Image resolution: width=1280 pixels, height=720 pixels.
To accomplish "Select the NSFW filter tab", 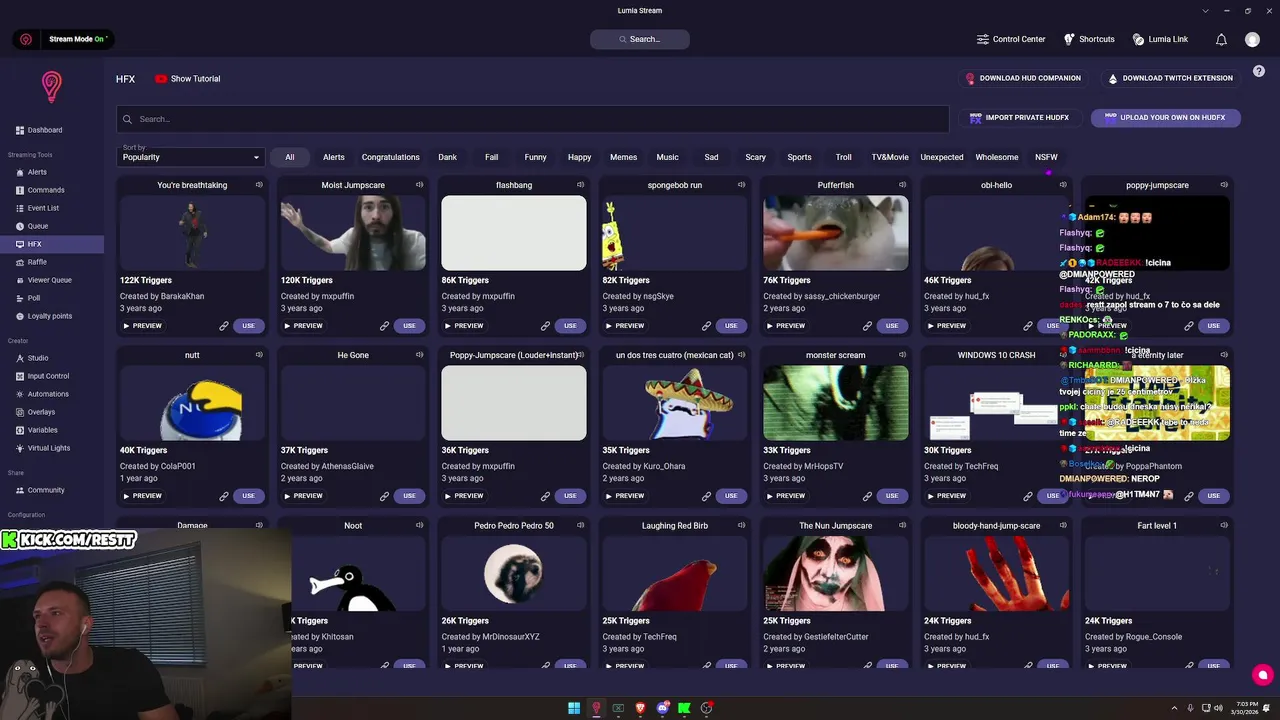I will pos(1046,157).
